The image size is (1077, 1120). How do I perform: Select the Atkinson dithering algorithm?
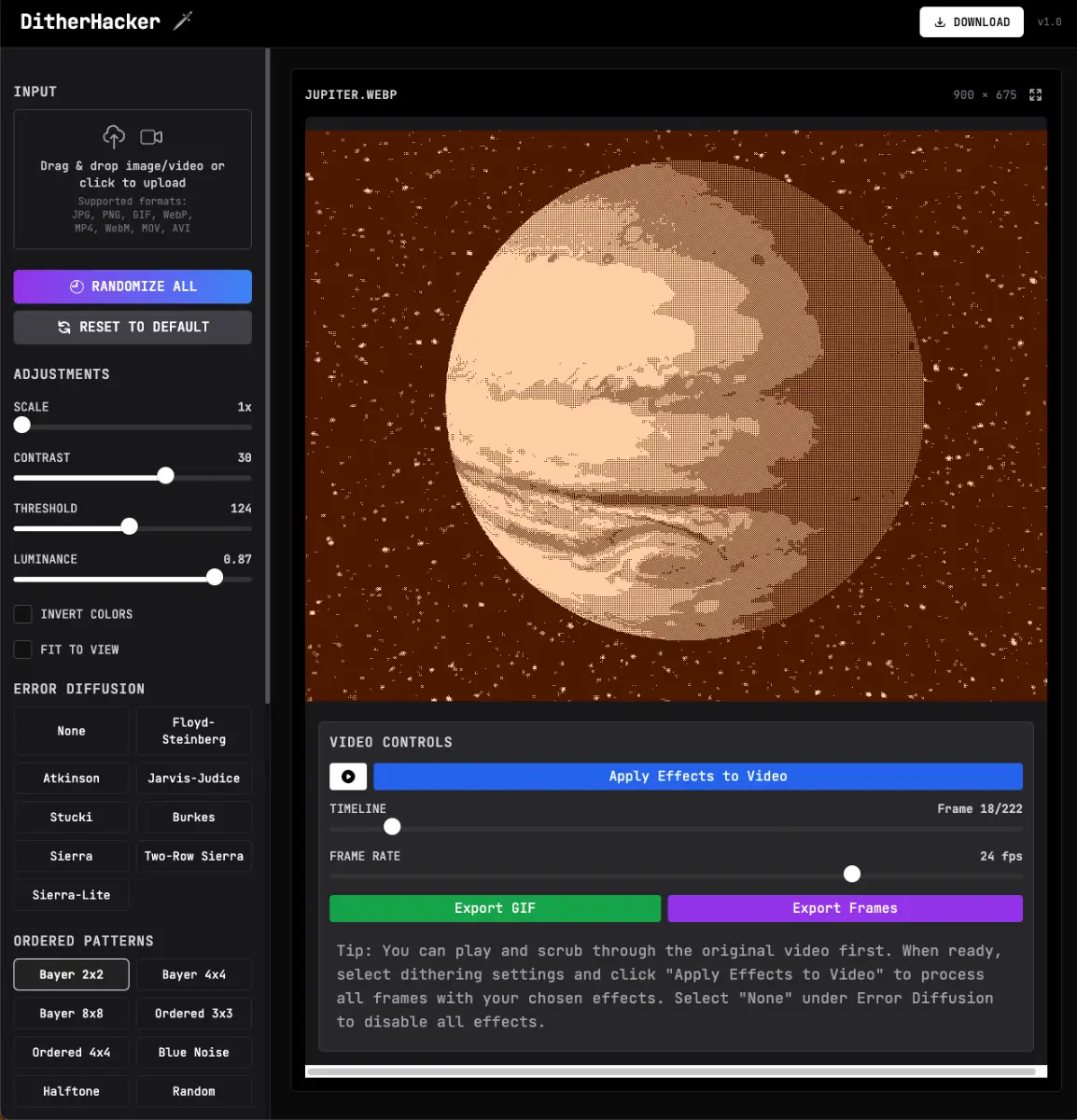[71, 777]
